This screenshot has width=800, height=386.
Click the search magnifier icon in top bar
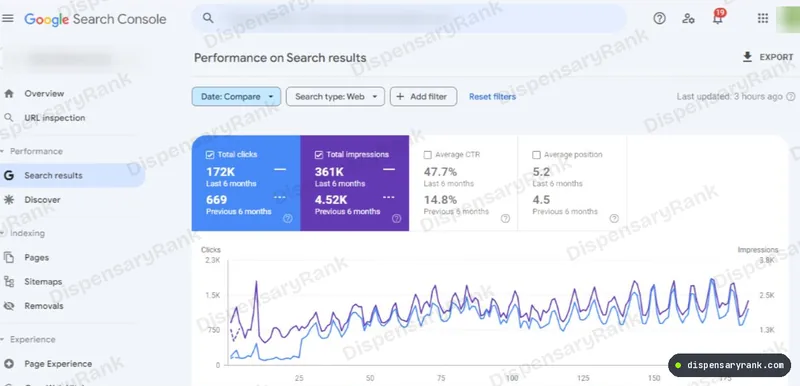pos(208,18)
